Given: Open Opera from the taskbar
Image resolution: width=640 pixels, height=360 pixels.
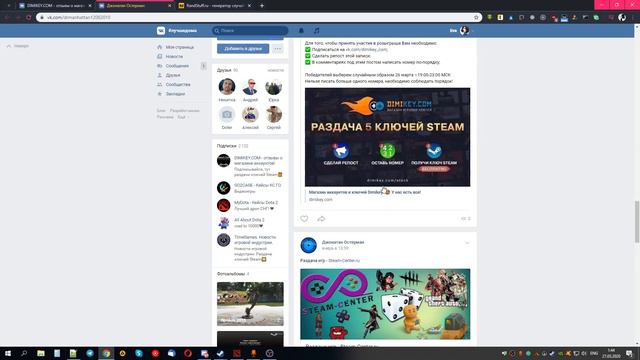Looking at the screenshot, I should click(188, 353).
